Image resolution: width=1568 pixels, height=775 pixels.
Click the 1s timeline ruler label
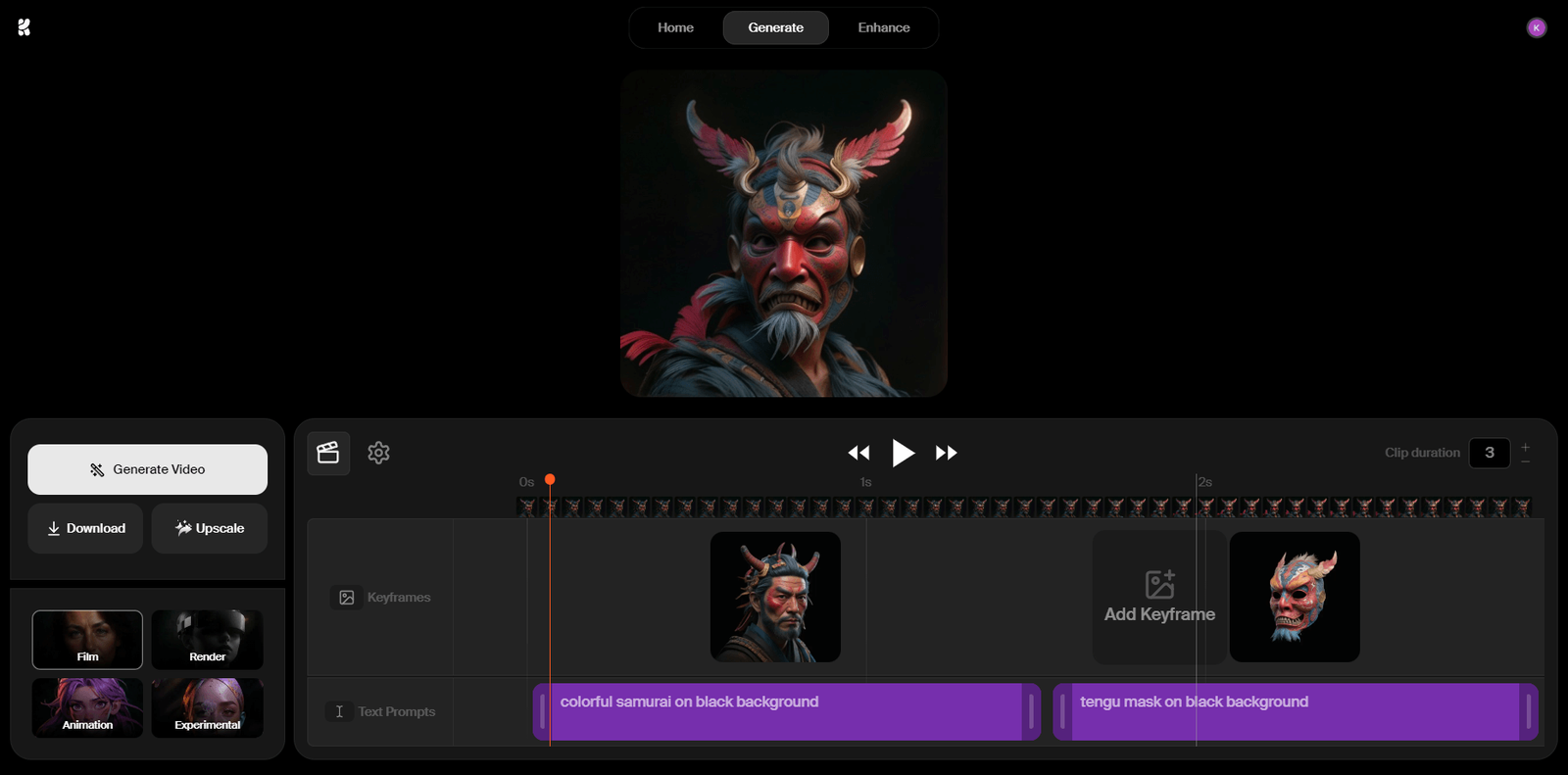click(865, 482)
